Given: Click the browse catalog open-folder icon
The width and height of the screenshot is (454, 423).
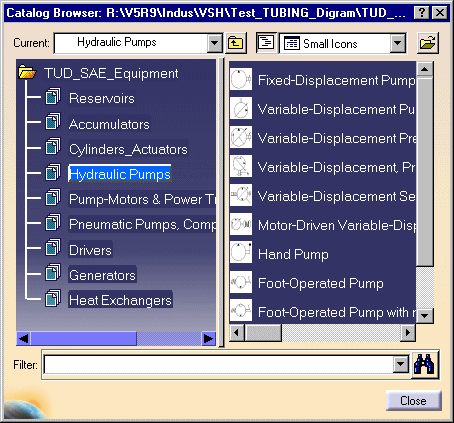Looking at the screenshot, I should [x=428, y=43].
